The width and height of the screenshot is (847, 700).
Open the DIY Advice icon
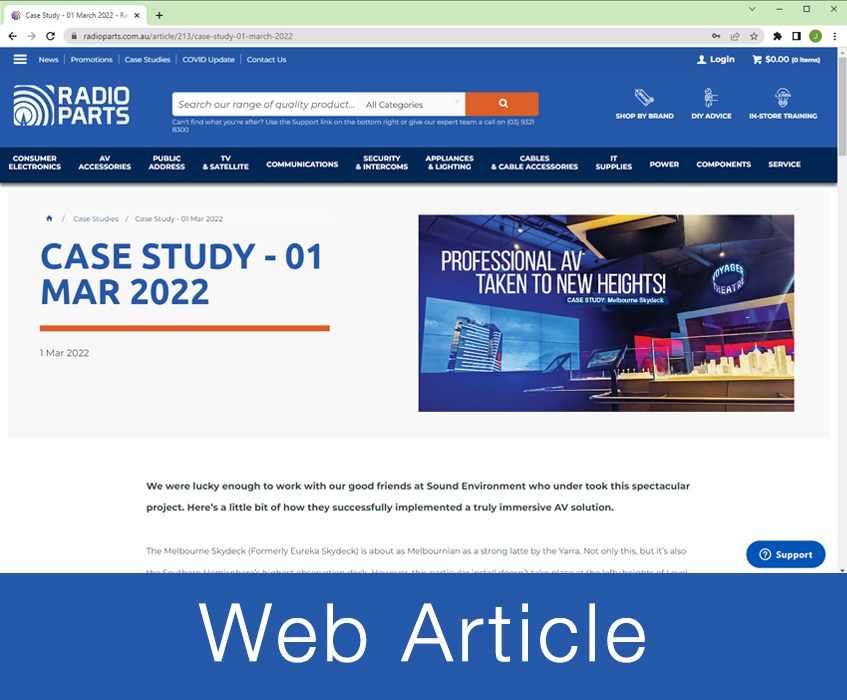pos(711,98)
